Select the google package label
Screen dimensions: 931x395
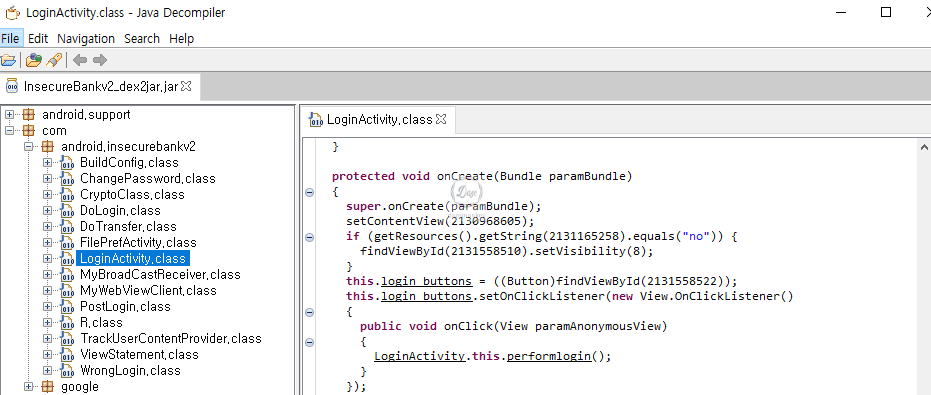(x=80, y=387)
